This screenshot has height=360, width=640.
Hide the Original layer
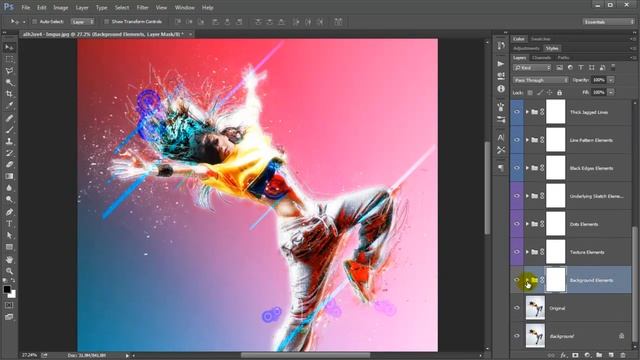pyautogui.click(x=517, y=308)
